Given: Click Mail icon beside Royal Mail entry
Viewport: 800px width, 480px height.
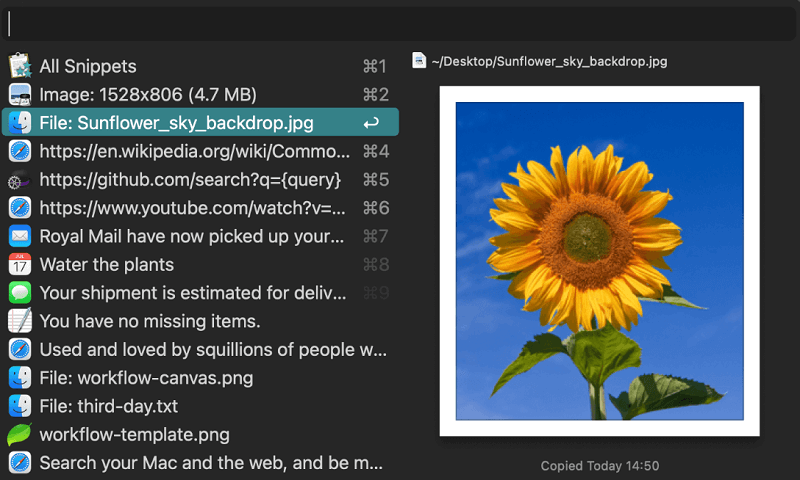Looking at the screenshot, I should (20, 236).
